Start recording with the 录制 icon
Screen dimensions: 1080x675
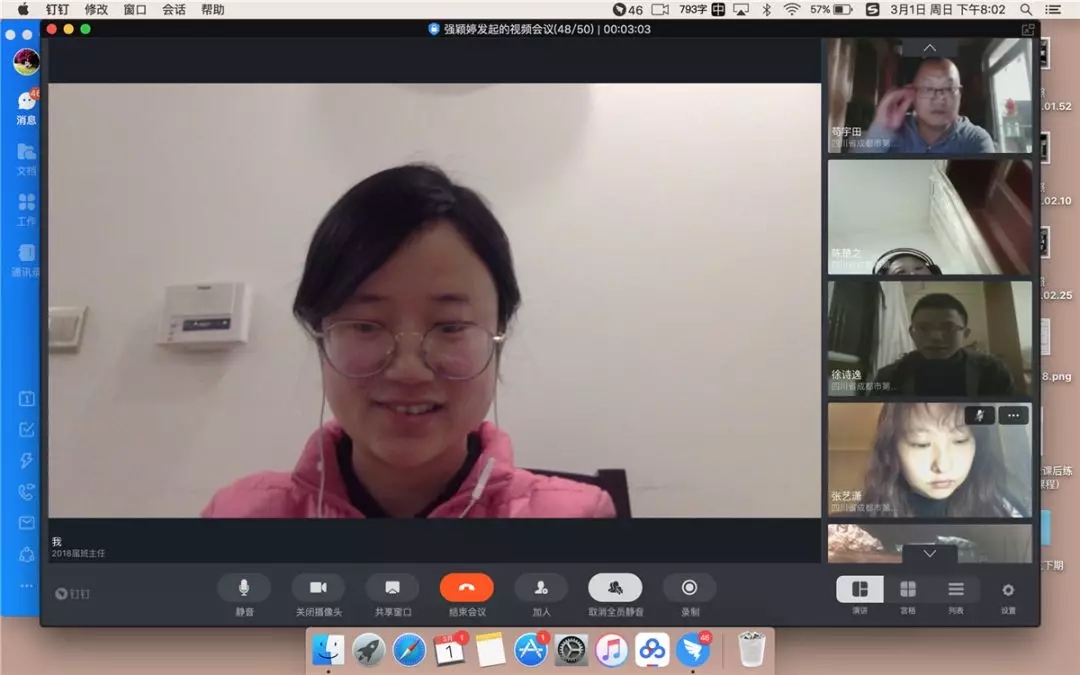[x=689, y=588]
